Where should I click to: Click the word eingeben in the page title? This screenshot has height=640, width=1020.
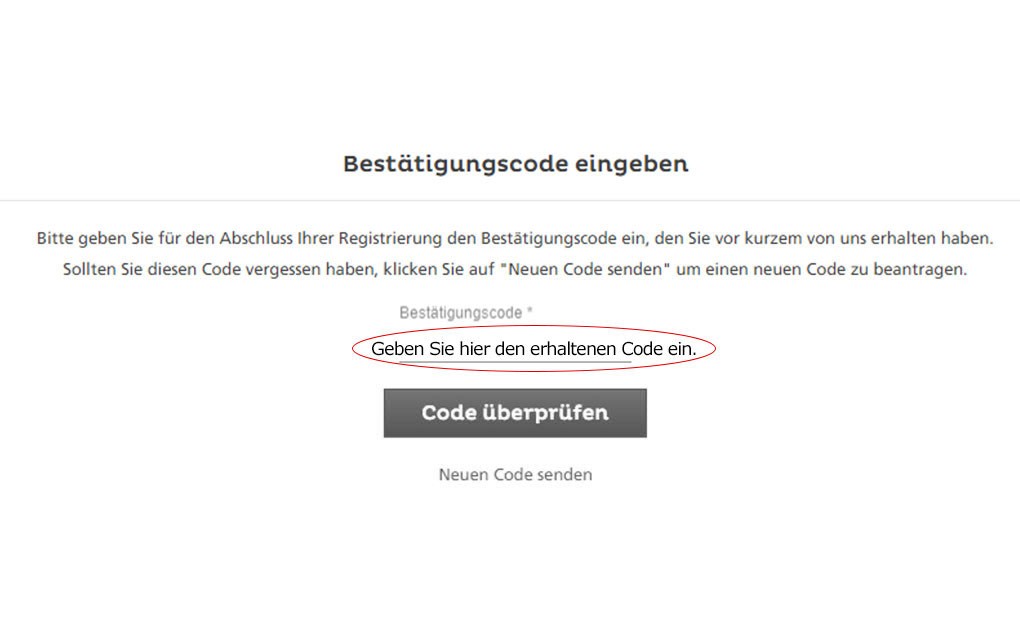click(631, 165)
